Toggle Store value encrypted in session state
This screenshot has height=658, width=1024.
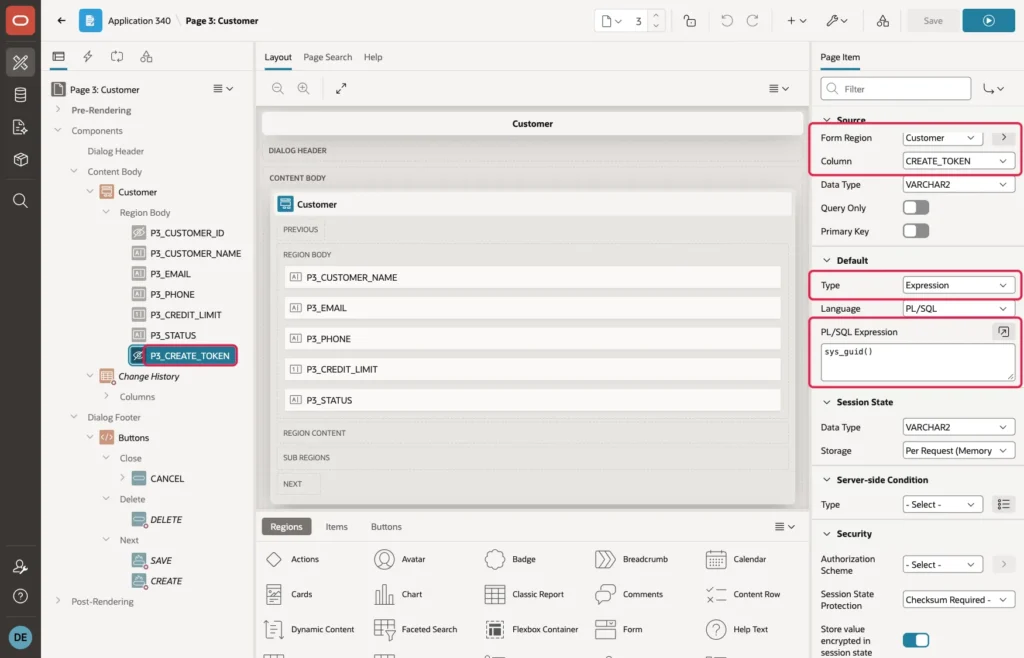(916, 640)
